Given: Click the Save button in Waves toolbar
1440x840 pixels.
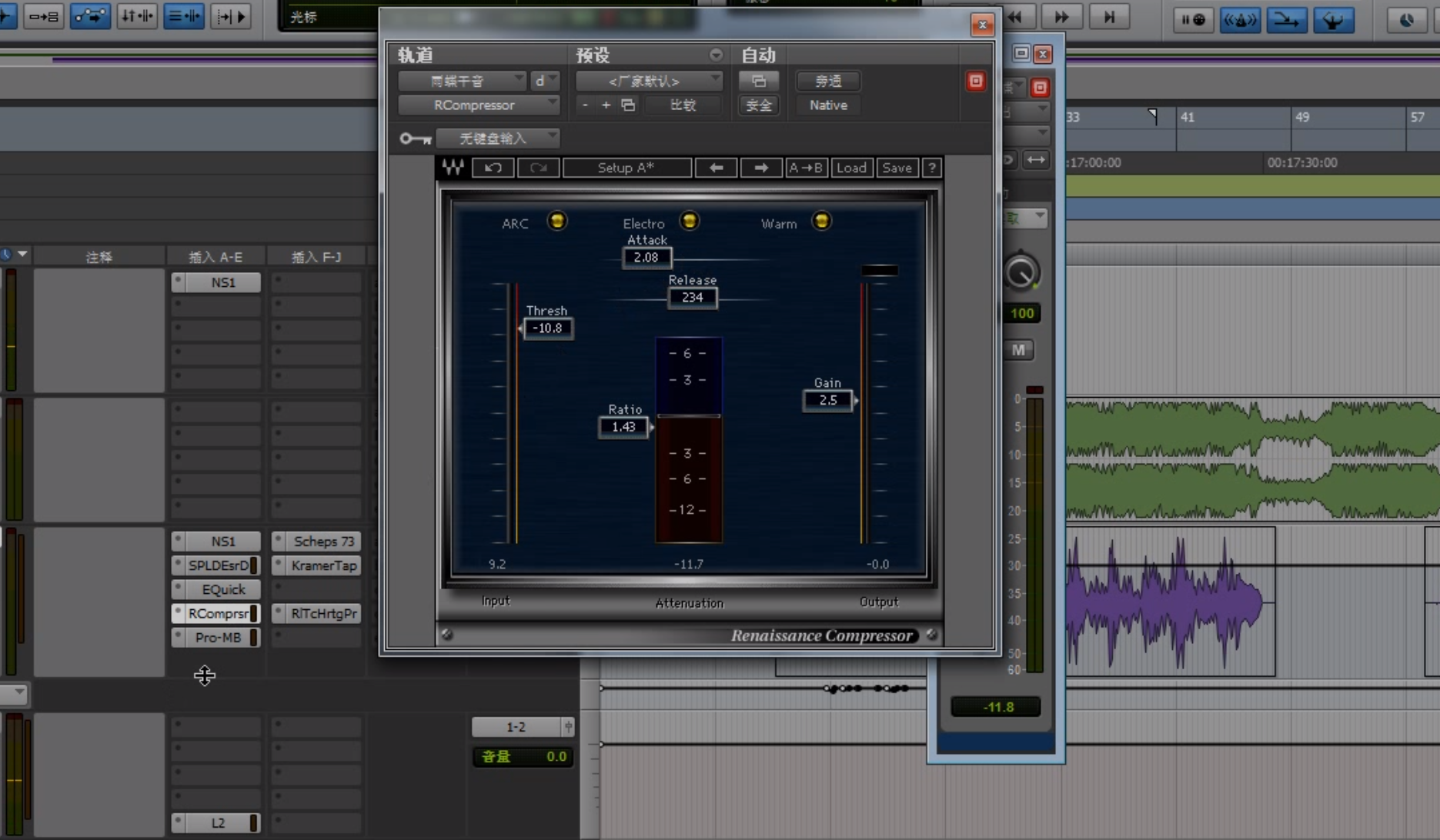Looking at the screenshot, I should (x=897, y=168).
